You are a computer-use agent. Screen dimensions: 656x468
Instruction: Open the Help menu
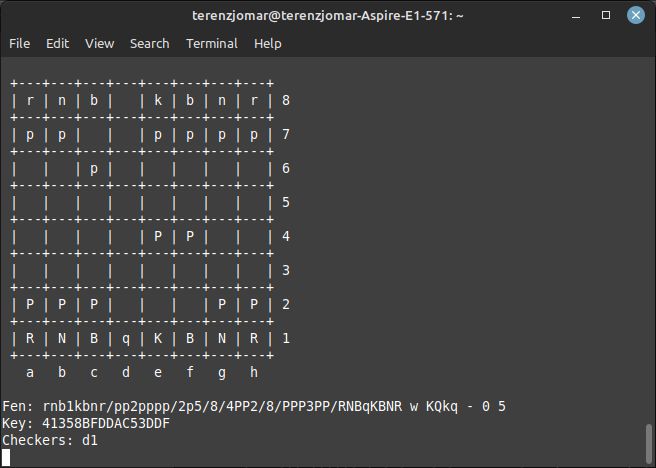[x=267, y=44]
